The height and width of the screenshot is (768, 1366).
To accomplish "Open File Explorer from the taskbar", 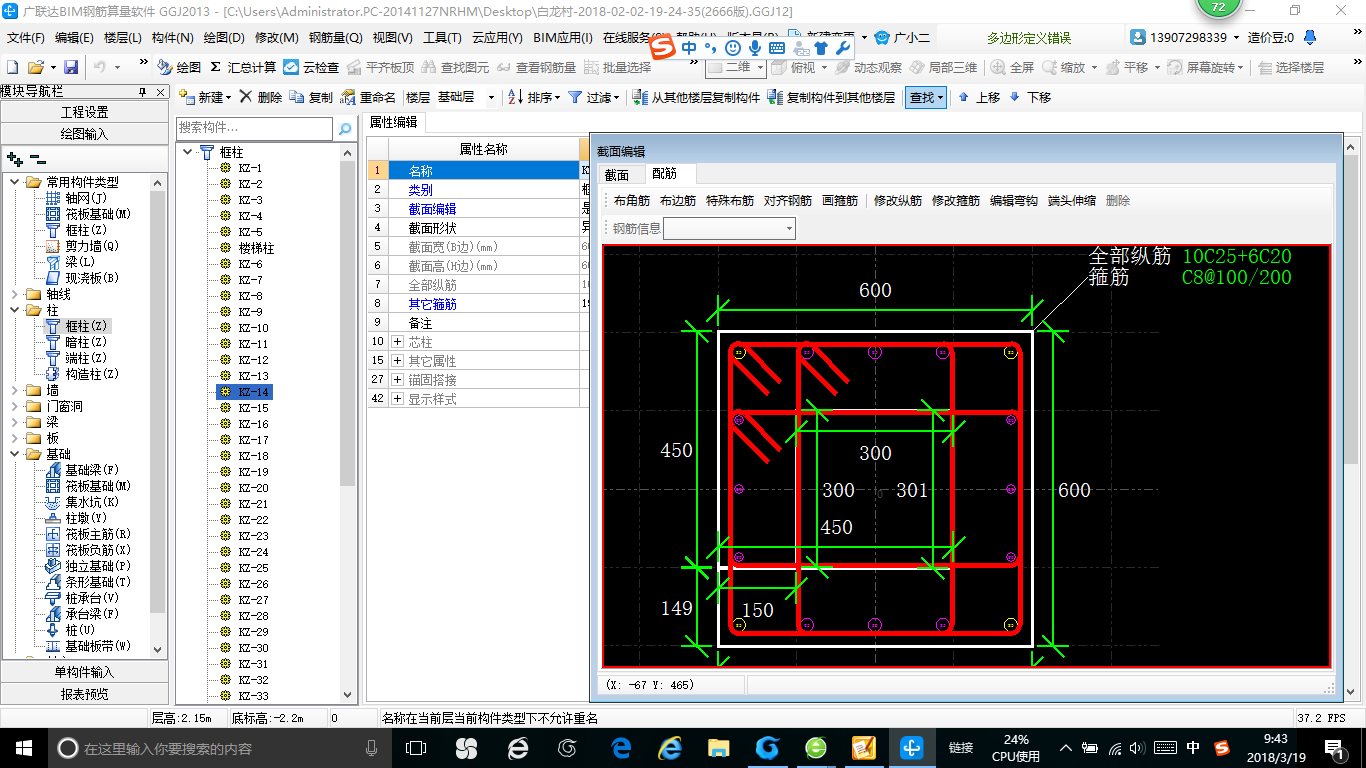I will [718, 748].
